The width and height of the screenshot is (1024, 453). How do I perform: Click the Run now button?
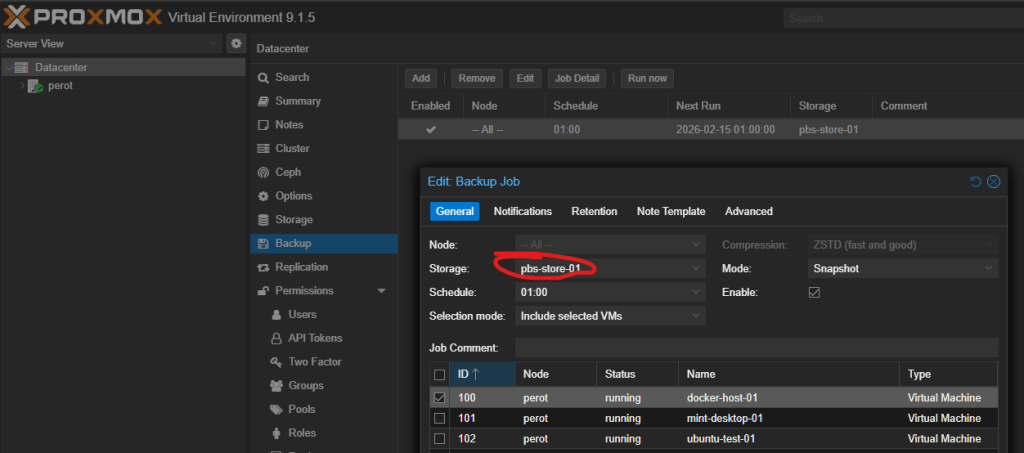[x=646, y=78]
